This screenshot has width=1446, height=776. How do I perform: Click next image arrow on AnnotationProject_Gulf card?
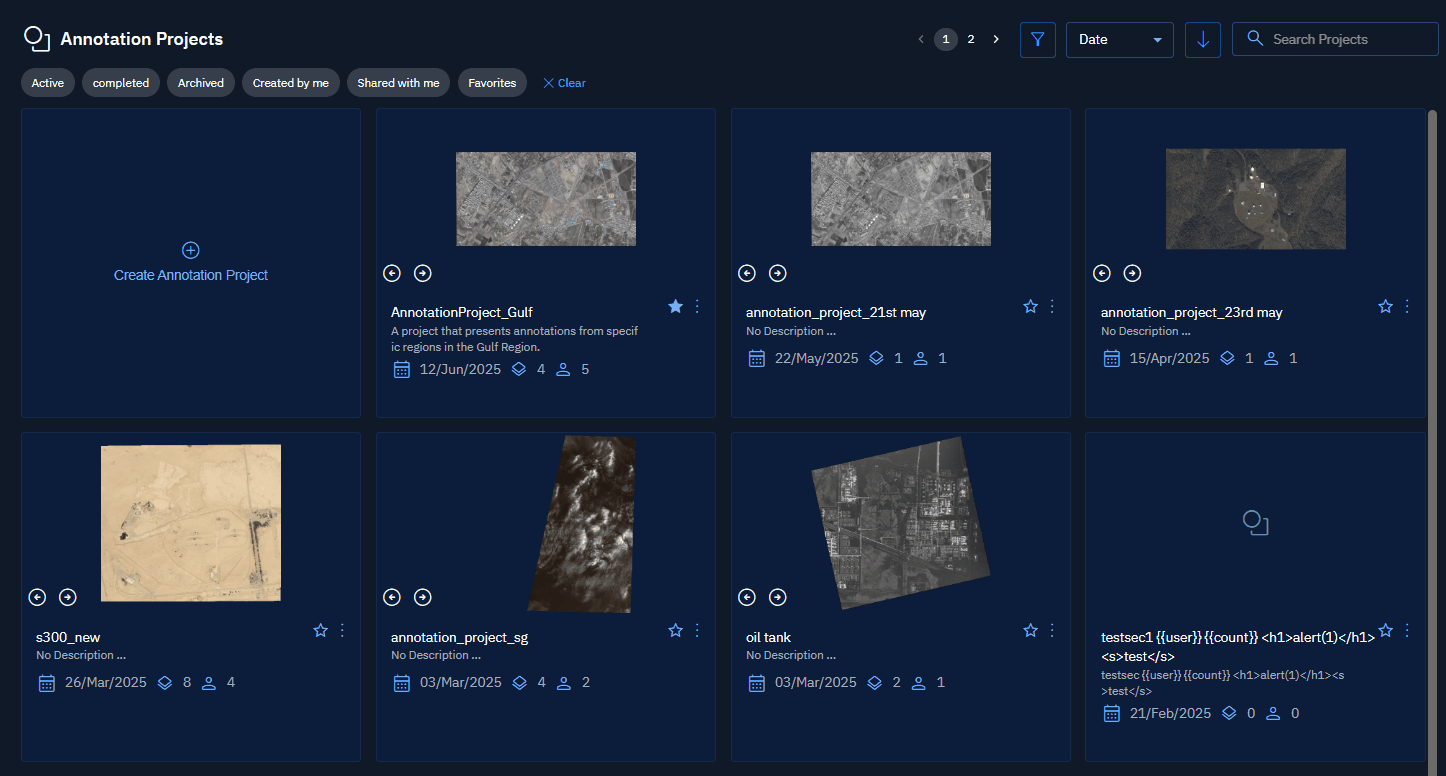pyautogui.click(x=423, y=273)
